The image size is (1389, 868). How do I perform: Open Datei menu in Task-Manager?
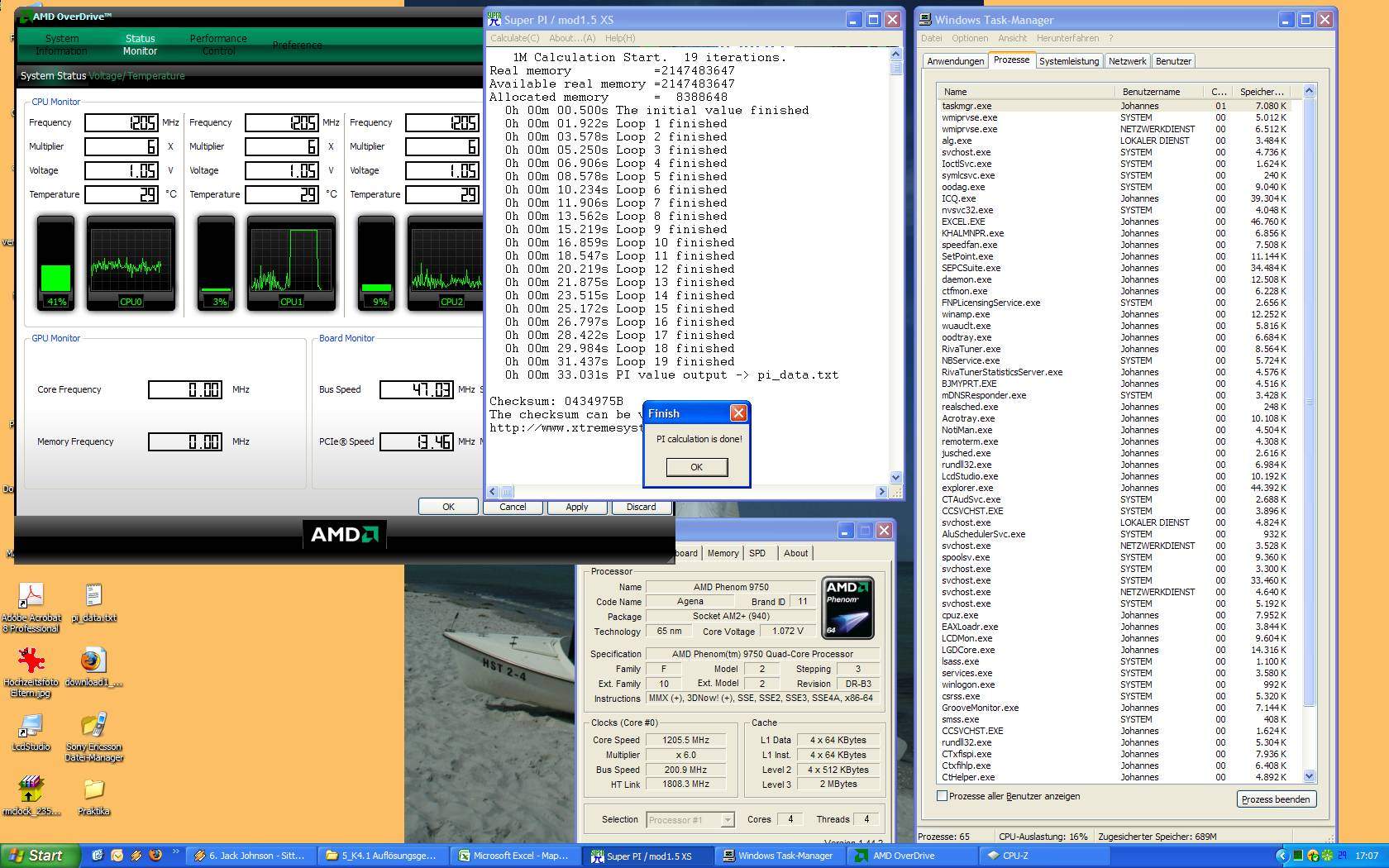pos(932,38)
